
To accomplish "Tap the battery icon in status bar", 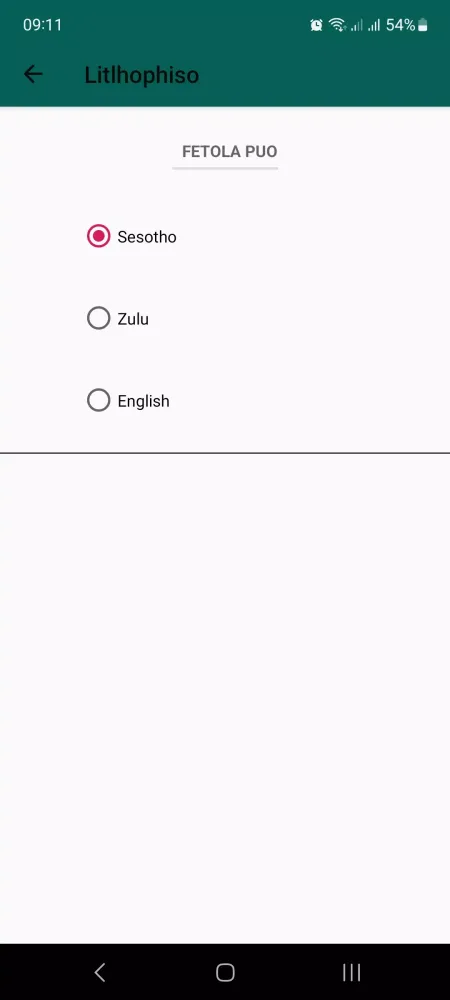I will [x=423, y=25].
